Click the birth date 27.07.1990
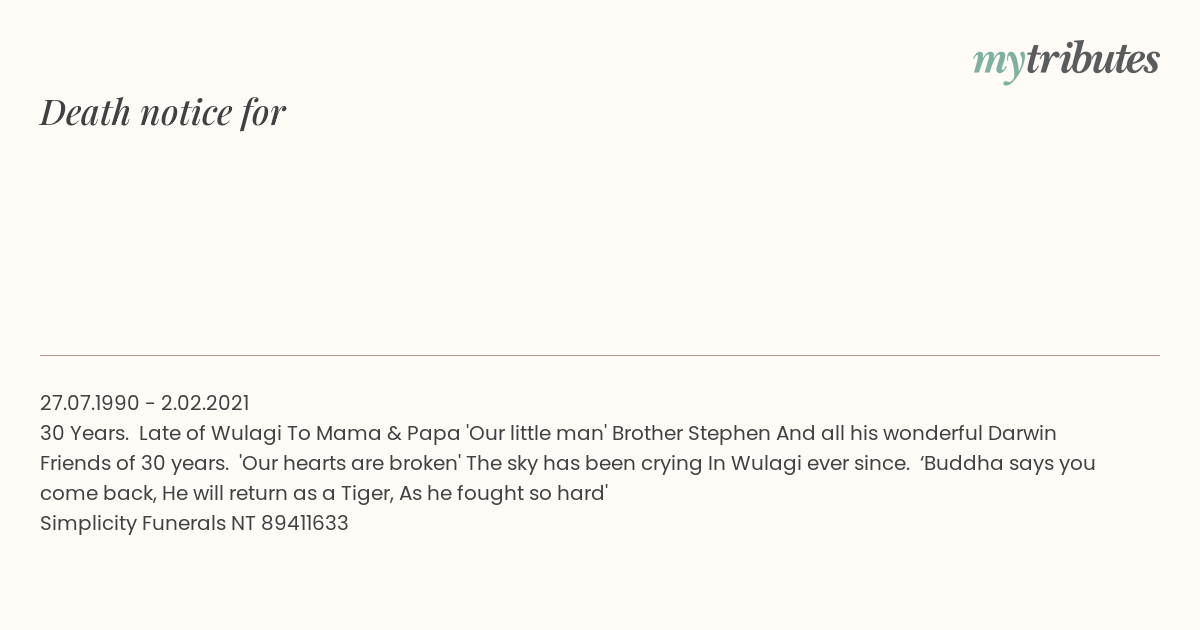The image size is (1200, 630). (x=89, y=403)
